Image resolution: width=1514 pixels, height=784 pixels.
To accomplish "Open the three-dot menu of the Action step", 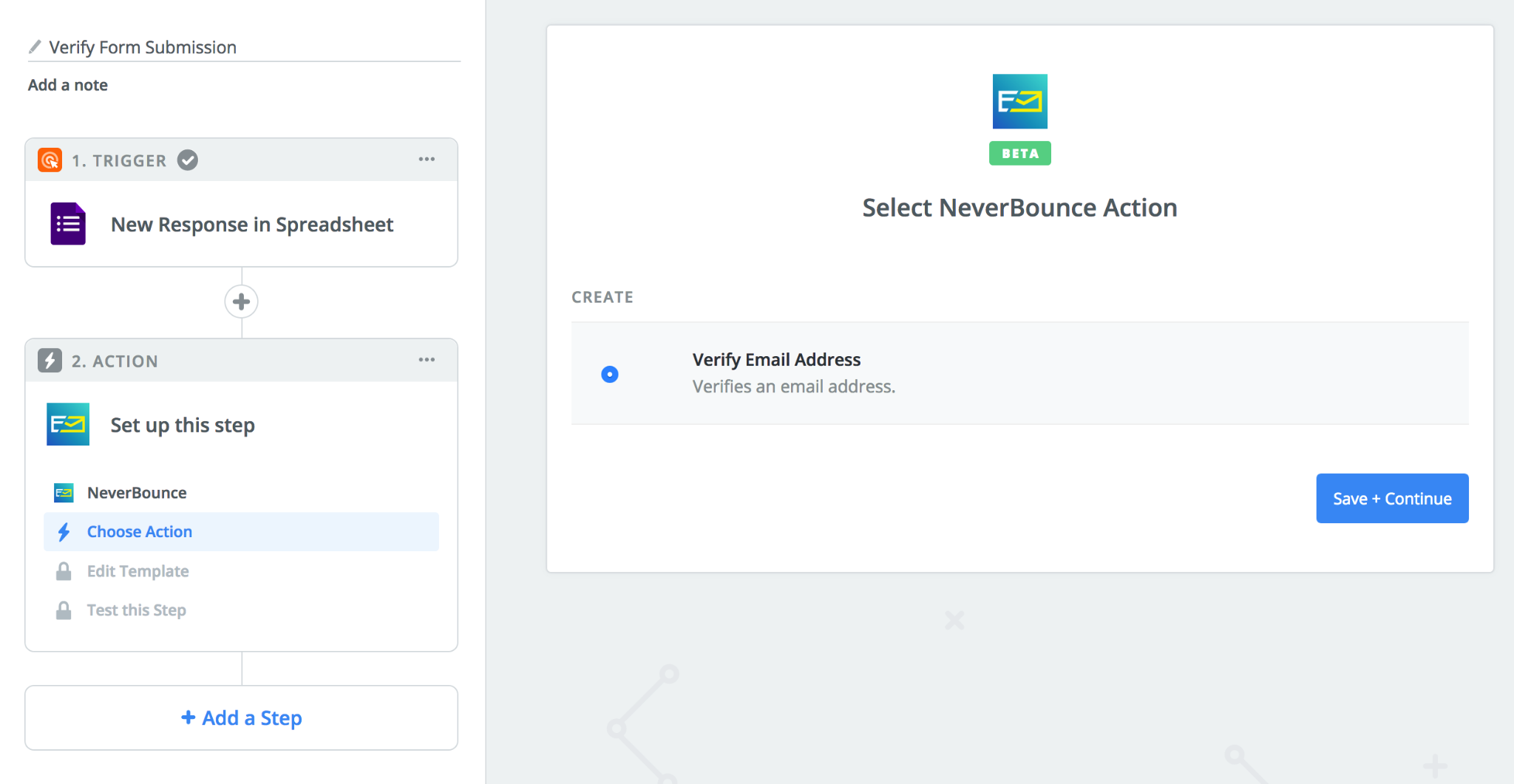I will tap(427, 360).
